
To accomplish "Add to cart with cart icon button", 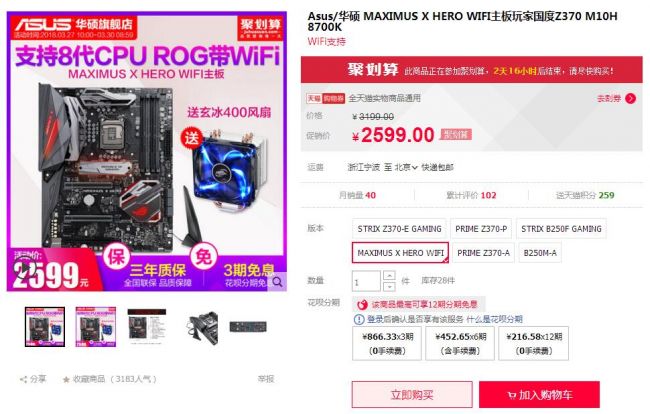I will (x=539, y=395).
